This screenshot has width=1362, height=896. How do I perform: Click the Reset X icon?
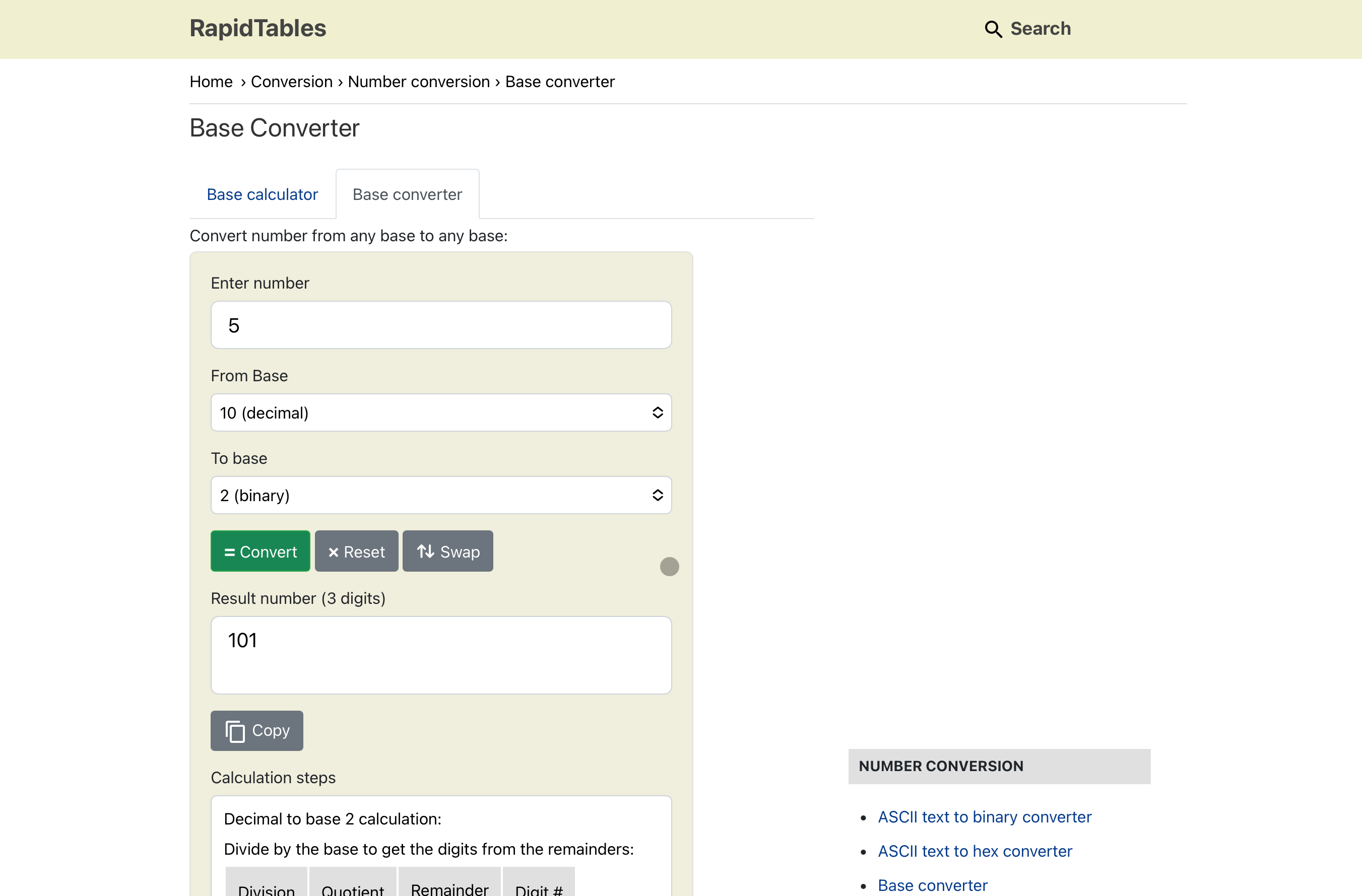pos(333,552)
